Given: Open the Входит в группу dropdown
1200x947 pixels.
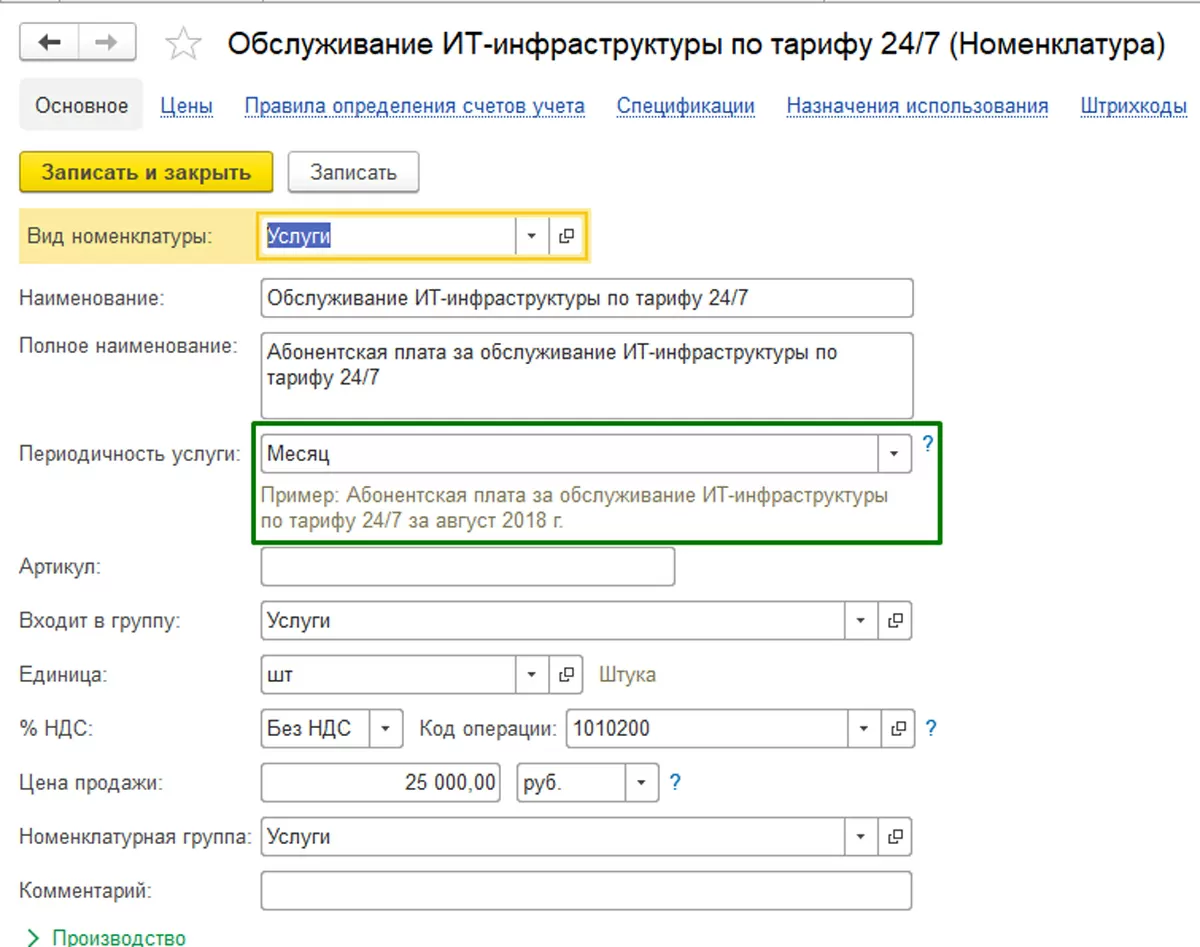Looking at the screenshot, I should [x=861, y=621].
